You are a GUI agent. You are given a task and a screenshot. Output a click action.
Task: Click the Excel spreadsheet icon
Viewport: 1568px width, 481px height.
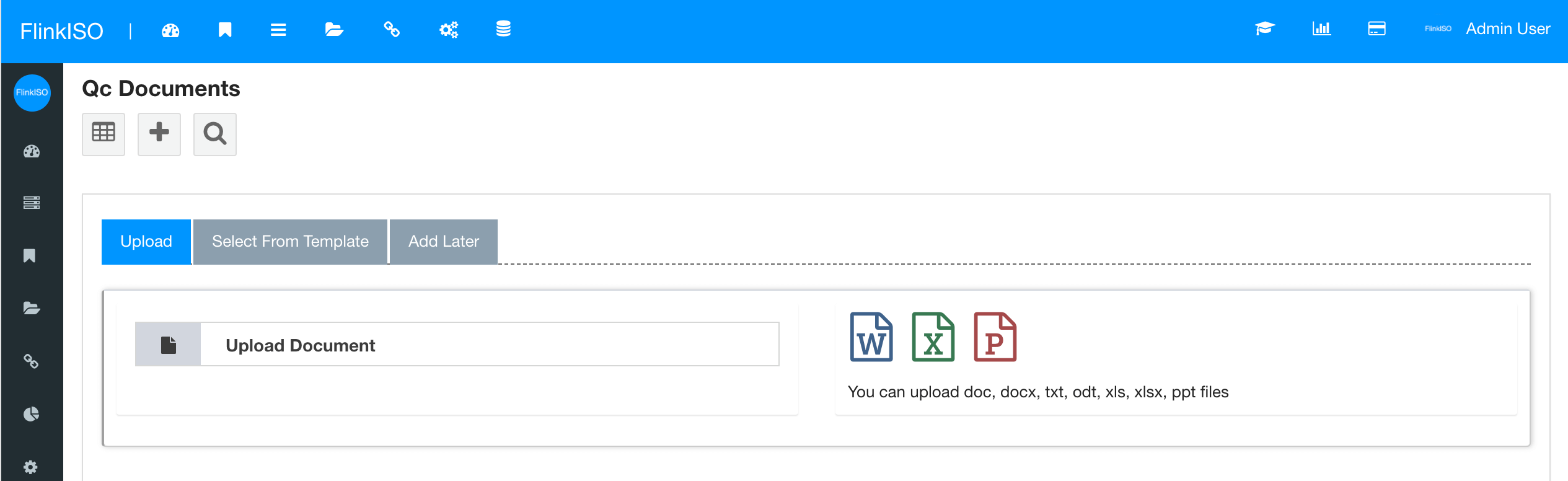[933, 337]
